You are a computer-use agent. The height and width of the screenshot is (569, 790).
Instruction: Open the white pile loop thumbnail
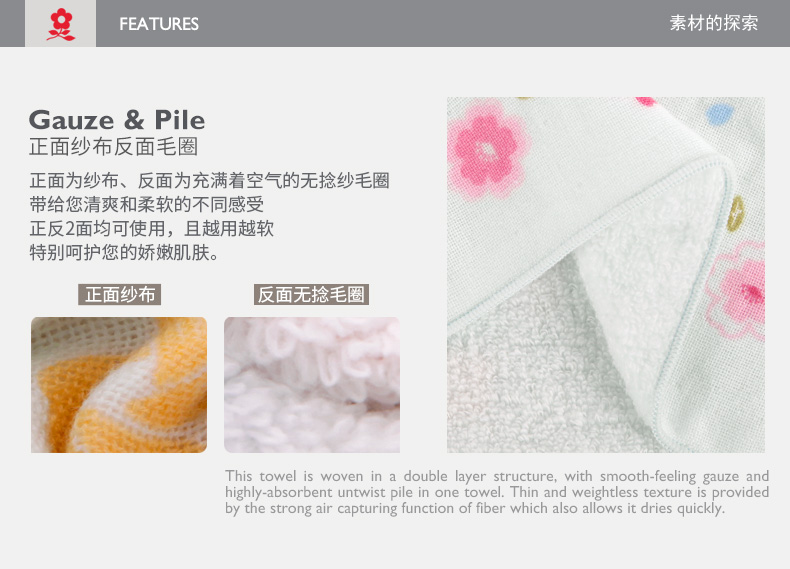pyautogui.click(x=312, y=385)
